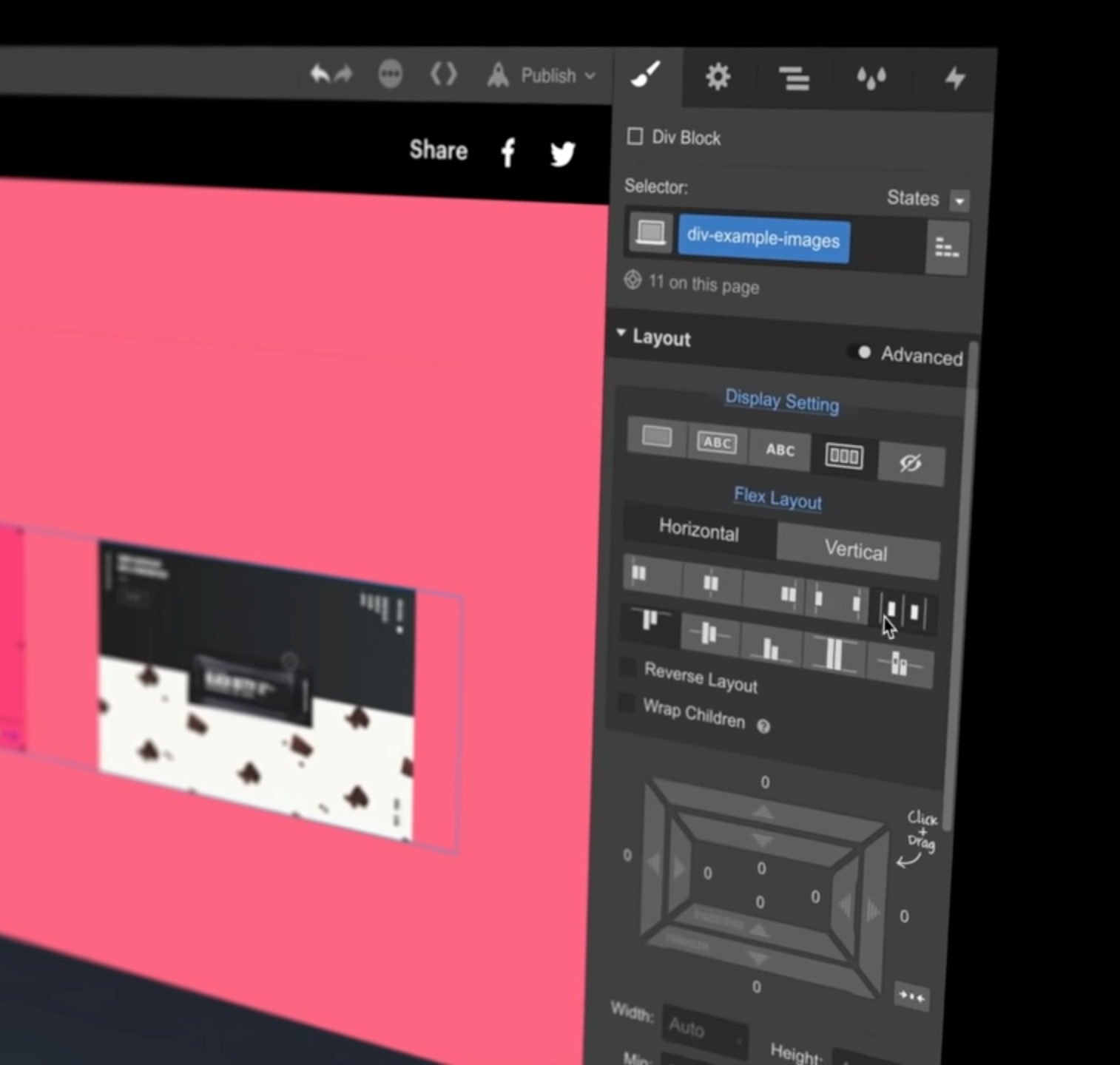Set display to inline-block

pos(716,442)
